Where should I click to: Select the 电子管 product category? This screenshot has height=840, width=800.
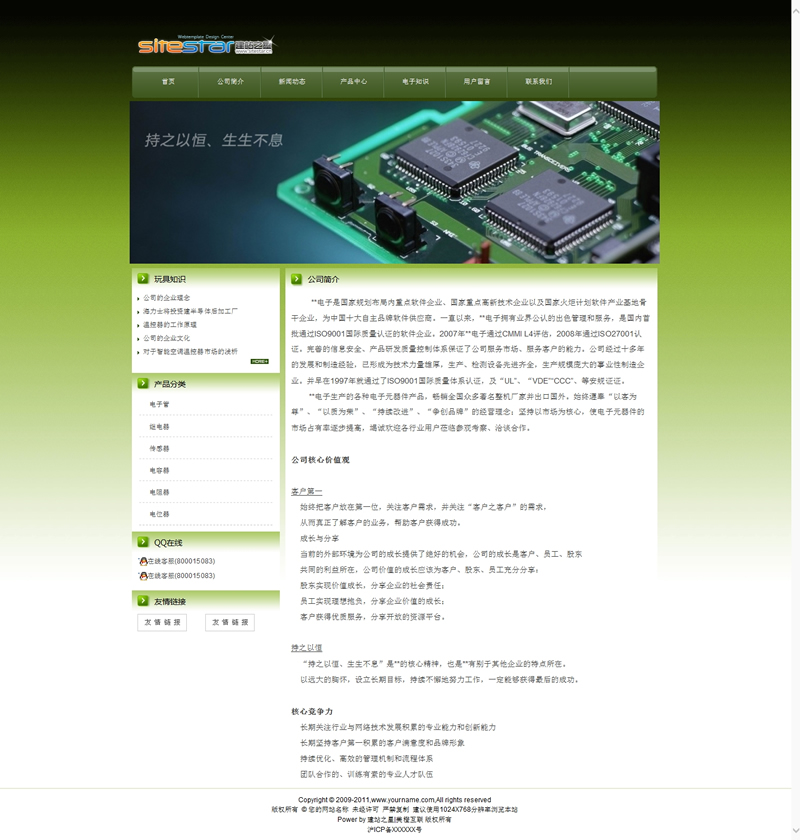click(x=160, y=405)
